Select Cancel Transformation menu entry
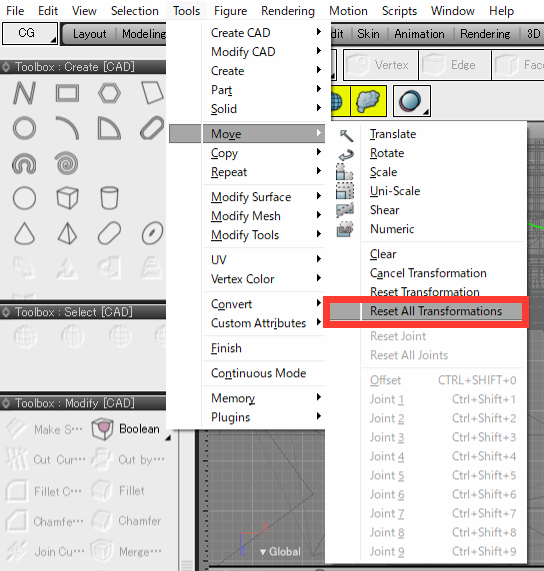 (428, 273)
